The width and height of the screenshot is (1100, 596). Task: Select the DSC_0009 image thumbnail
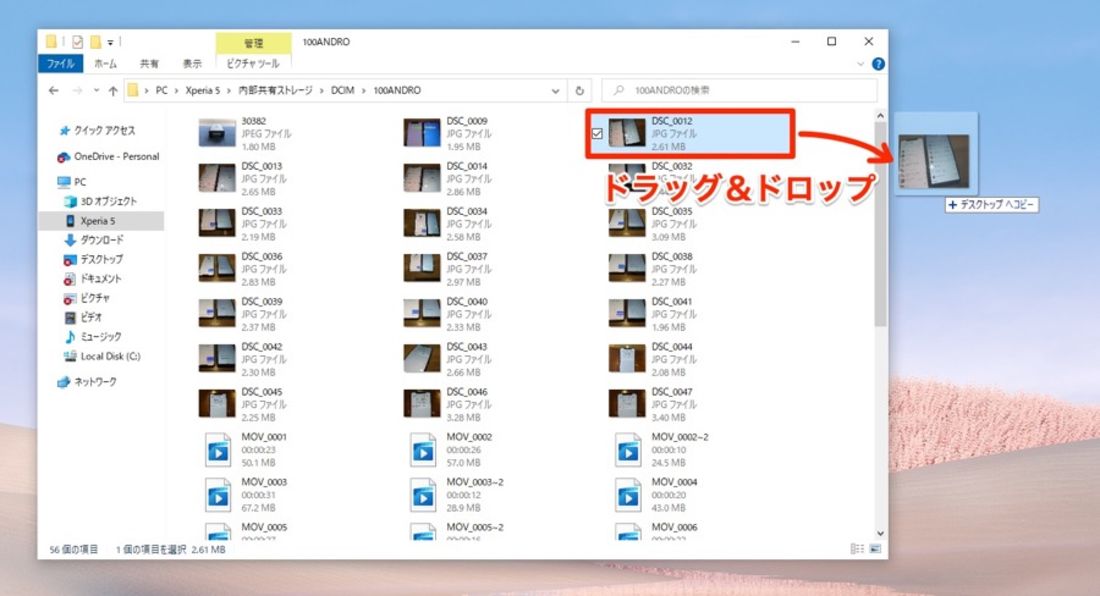(x=422, y=133)
